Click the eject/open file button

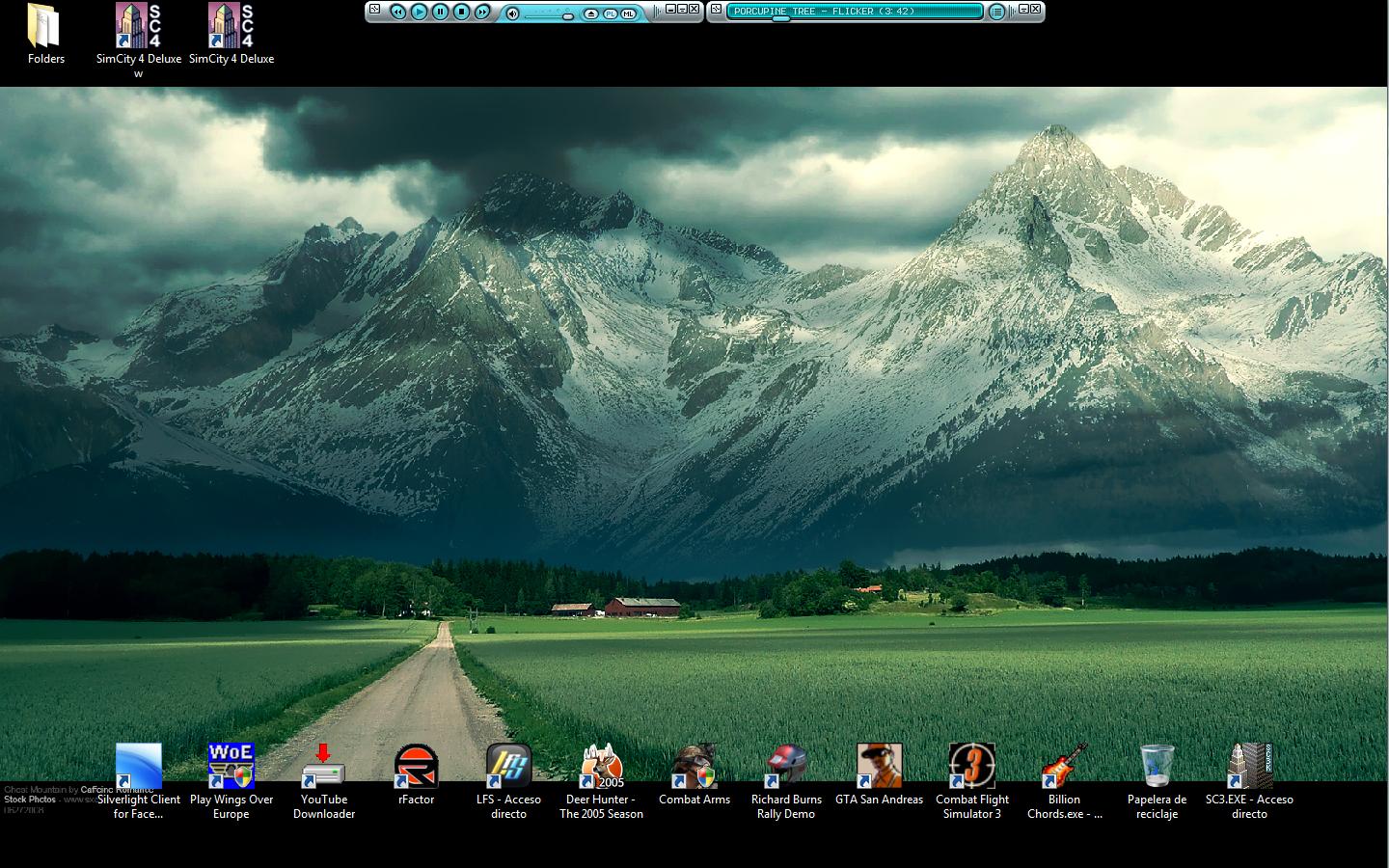pyautogui.click(x=591, y=14)
